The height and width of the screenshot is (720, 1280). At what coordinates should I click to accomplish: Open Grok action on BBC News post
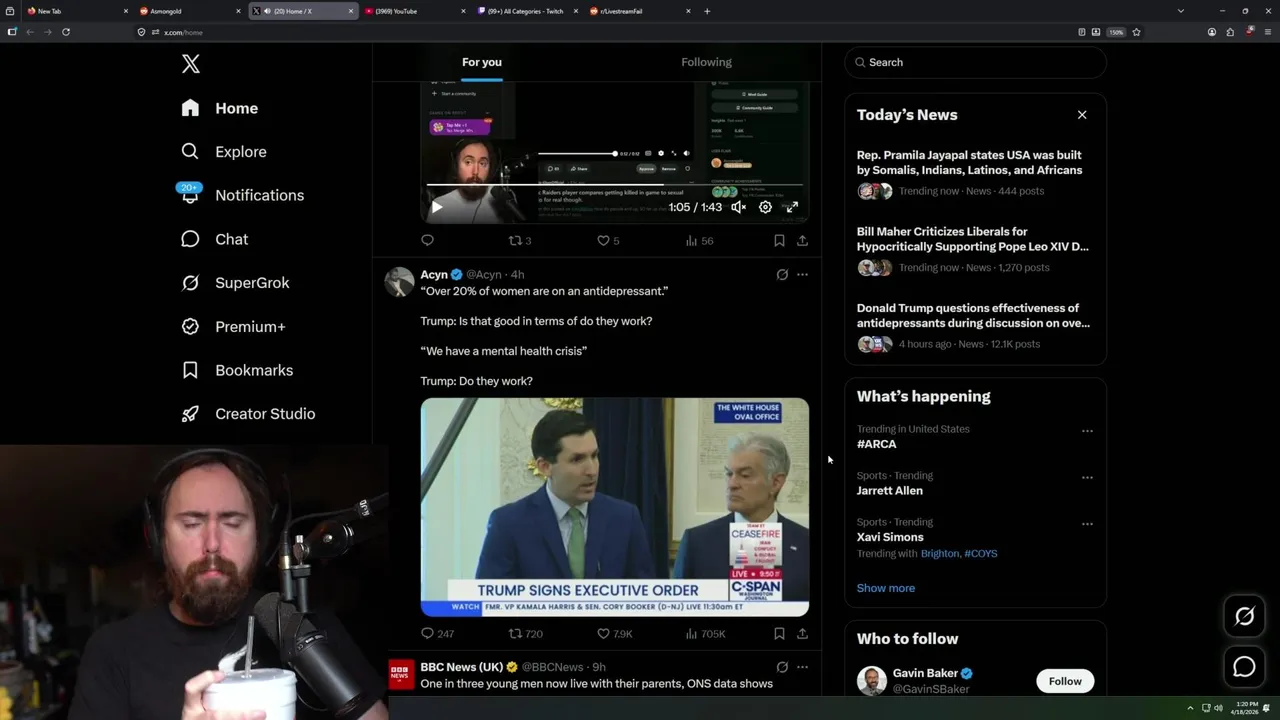782,667
